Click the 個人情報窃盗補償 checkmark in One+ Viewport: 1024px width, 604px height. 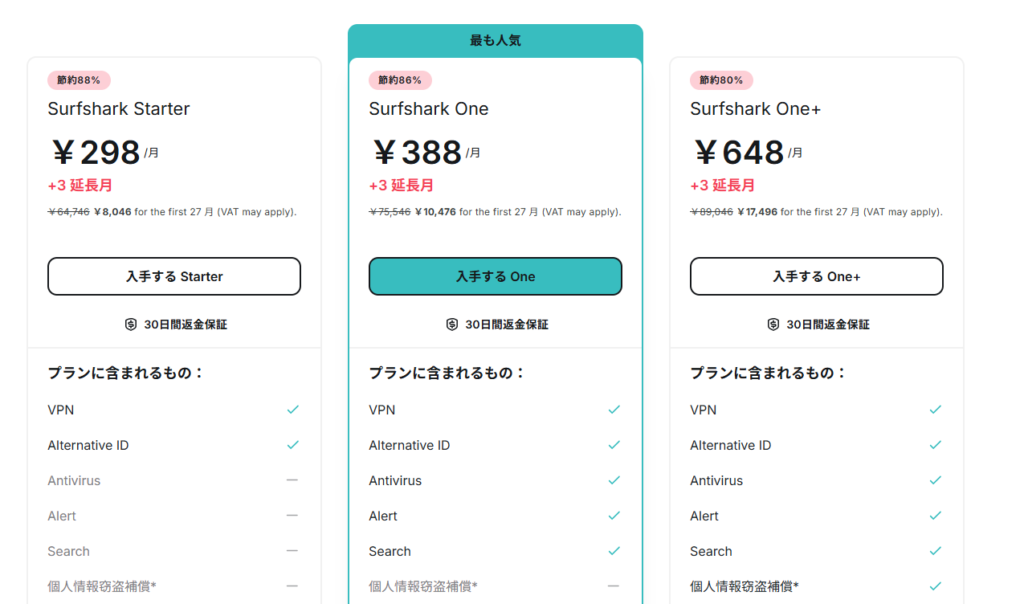[x=935, y=586]
